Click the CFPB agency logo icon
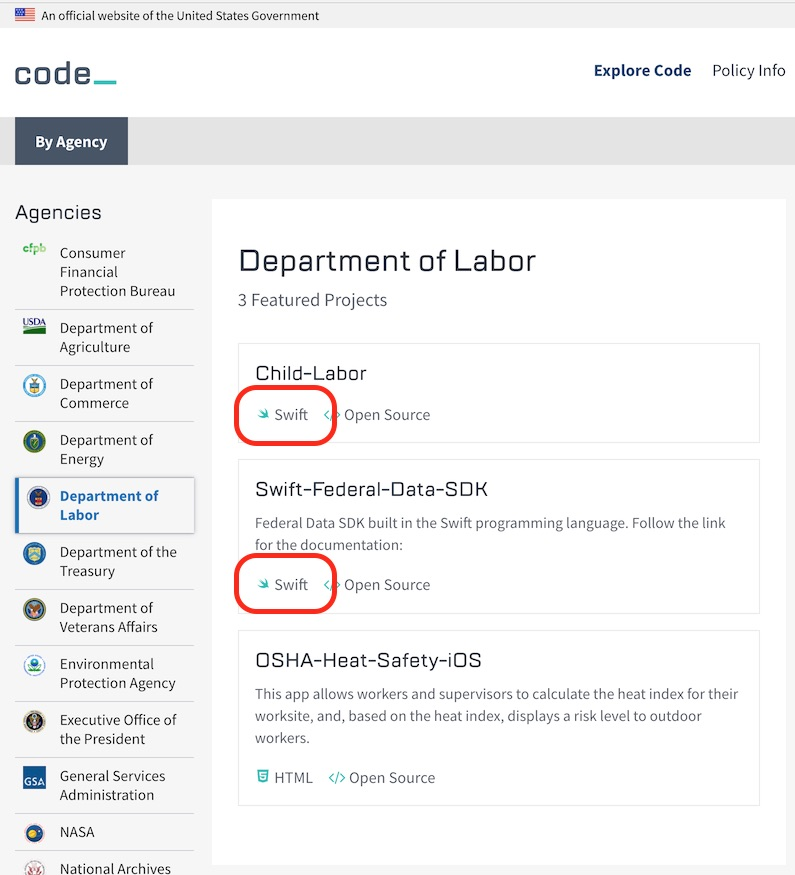The image size is (795, 875). pos(34,249)
